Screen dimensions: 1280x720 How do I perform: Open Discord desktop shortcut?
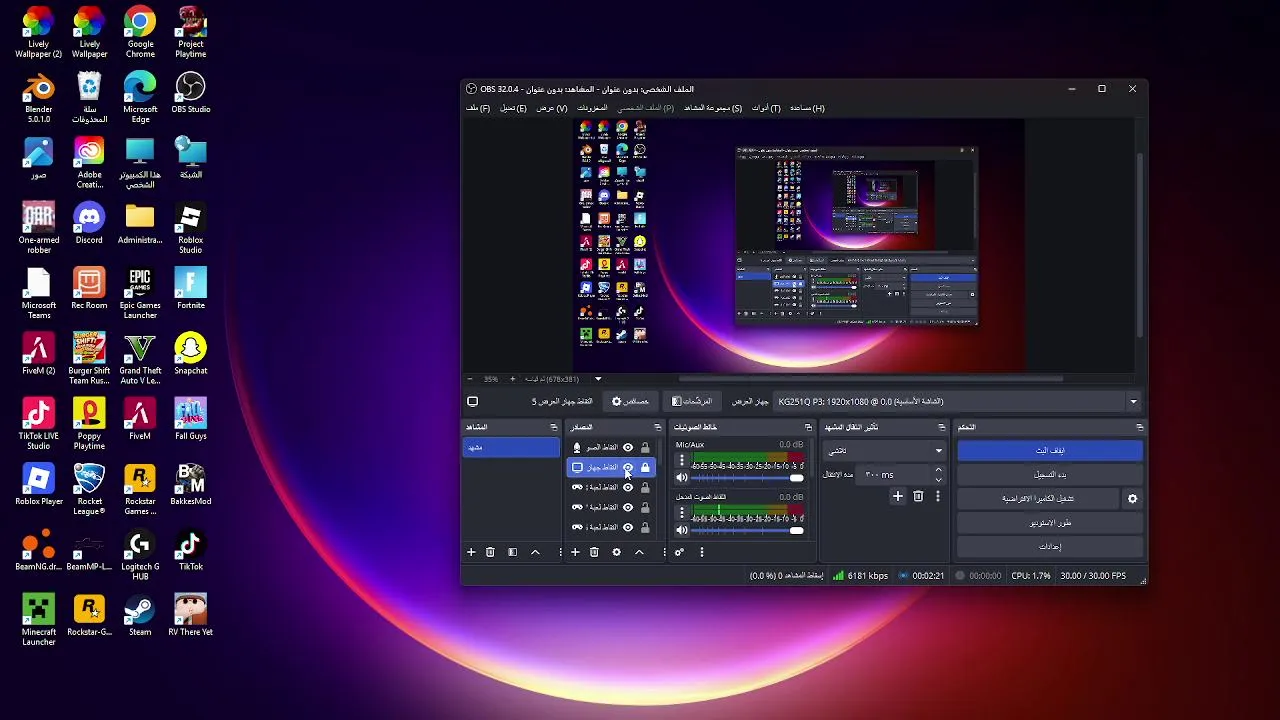coord(89,222)
